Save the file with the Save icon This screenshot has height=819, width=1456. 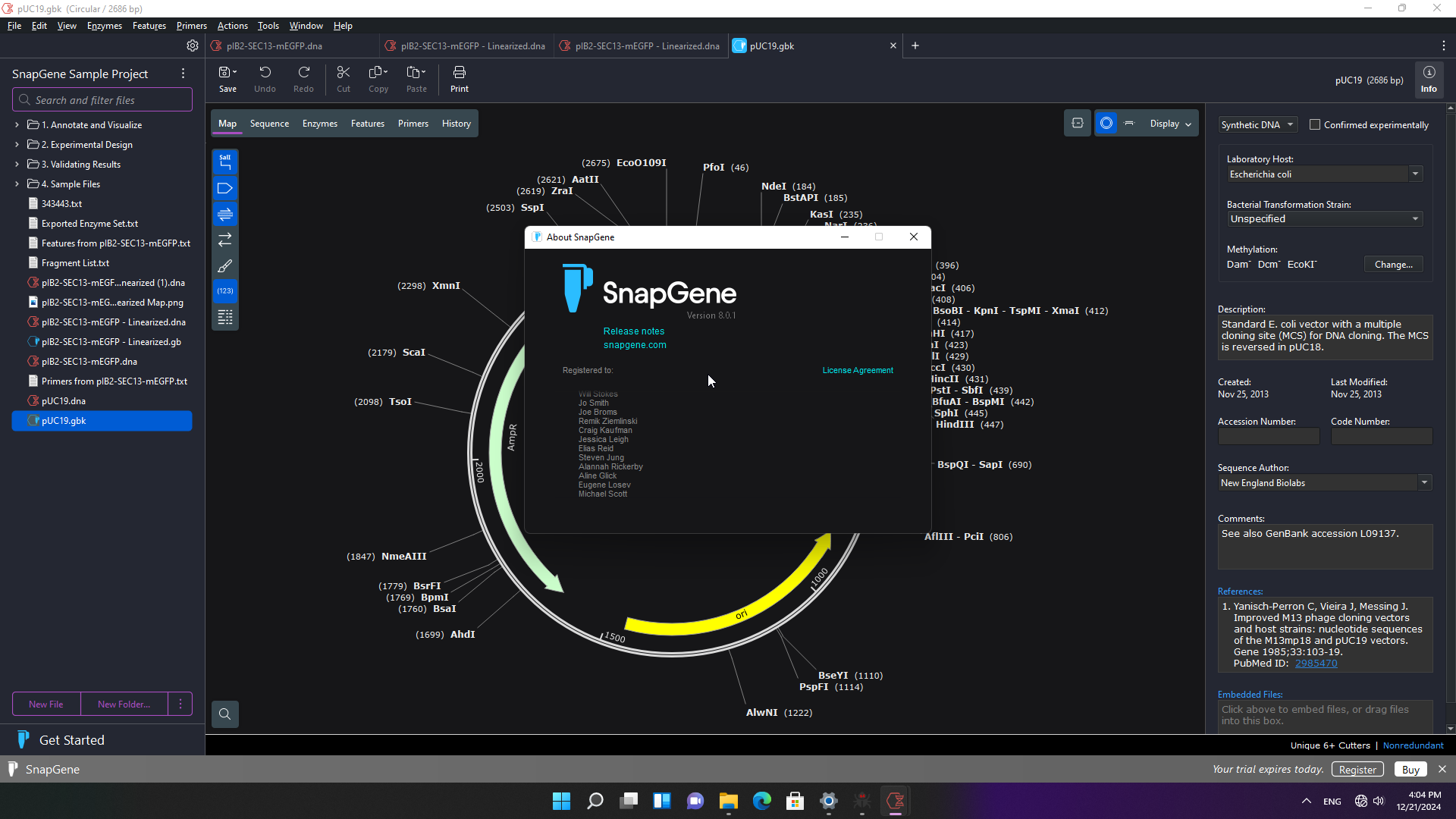227,79
